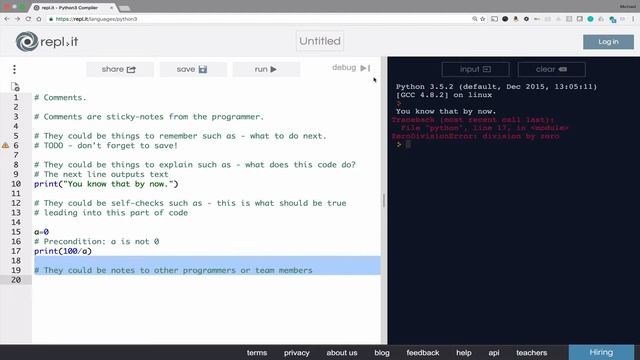The height and width of the screenshot is (360, 640).
Task: Click the '# Comments.' line
Action: tap(60, 98)
